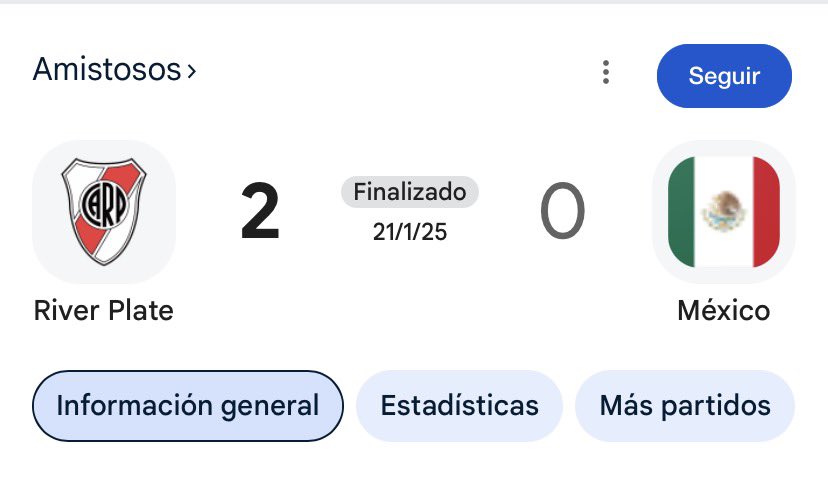Screen dimensions: 828x493
Task: Select the Información general tab
Action: (x=187, y=405)
